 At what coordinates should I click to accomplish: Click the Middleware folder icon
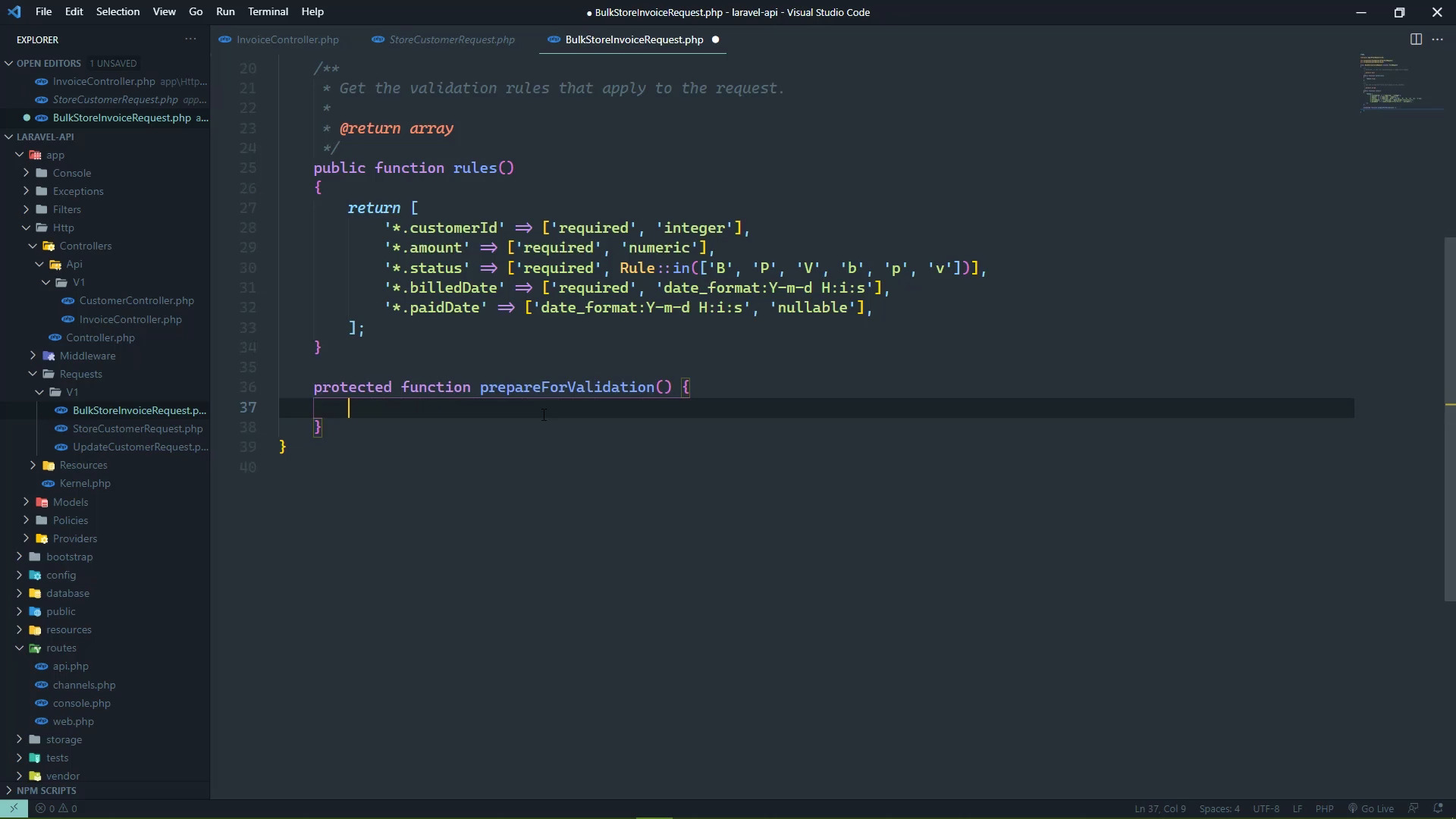[49, 356]
